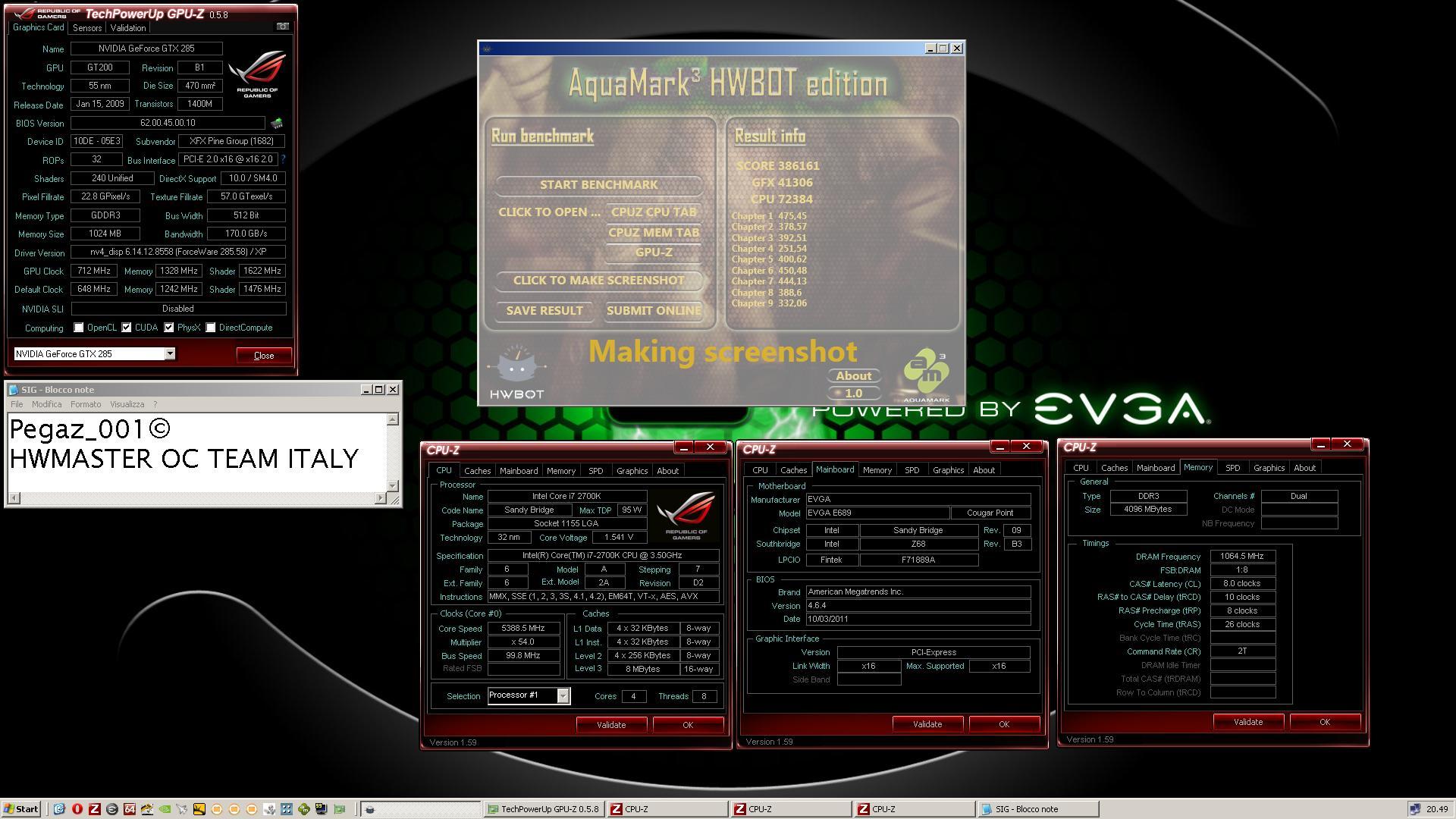This screenshot has height=819, width=1456.
Task: Open the Modifica menu in Notepad
Action: (46, 404)
